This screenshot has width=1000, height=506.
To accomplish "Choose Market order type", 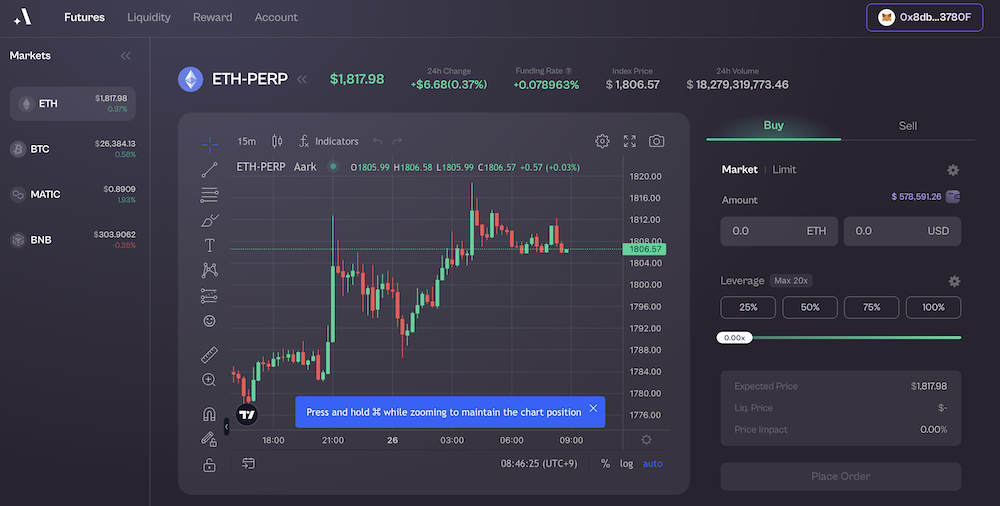I will coord(740,169).
